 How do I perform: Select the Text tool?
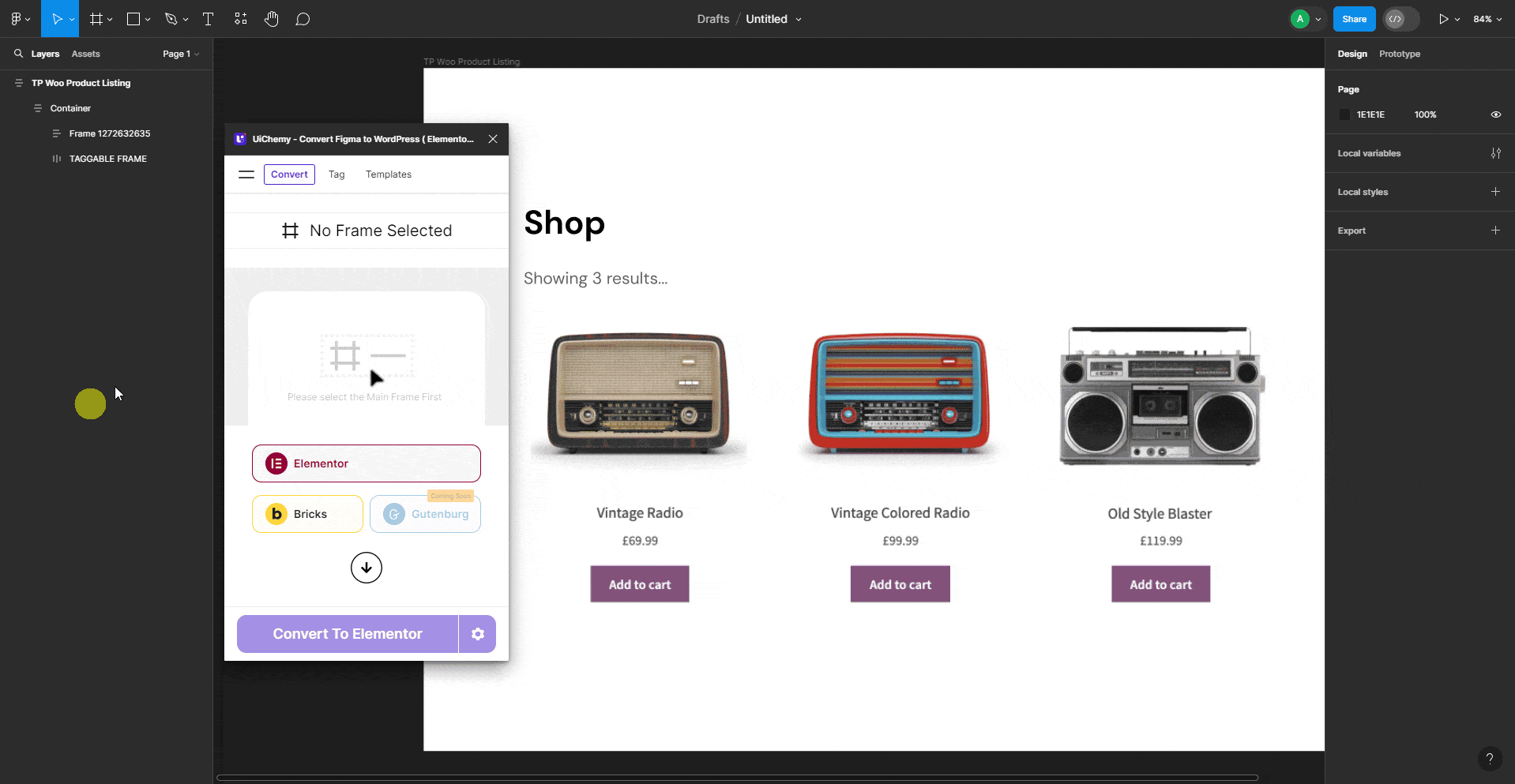click(x=208, y=18)
